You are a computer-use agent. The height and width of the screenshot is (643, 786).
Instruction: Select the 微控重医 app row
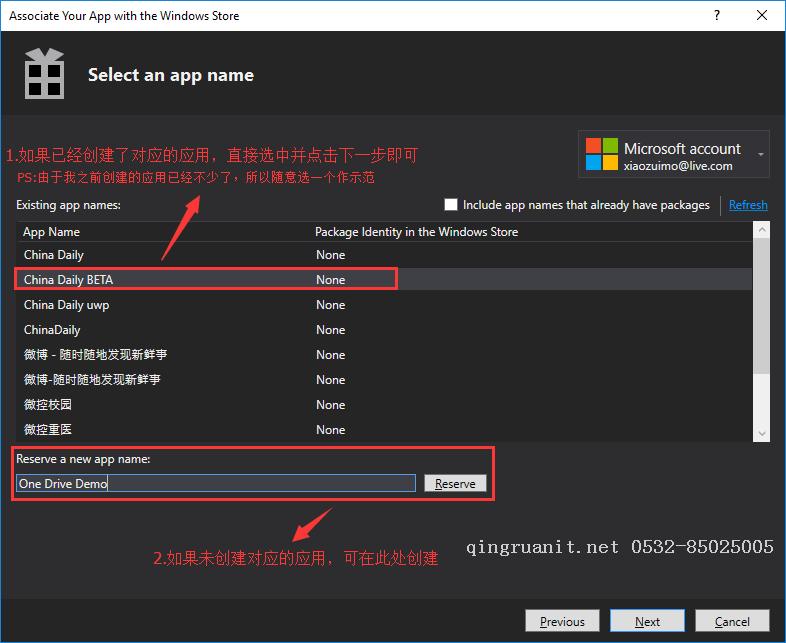[x=384, y=430]
